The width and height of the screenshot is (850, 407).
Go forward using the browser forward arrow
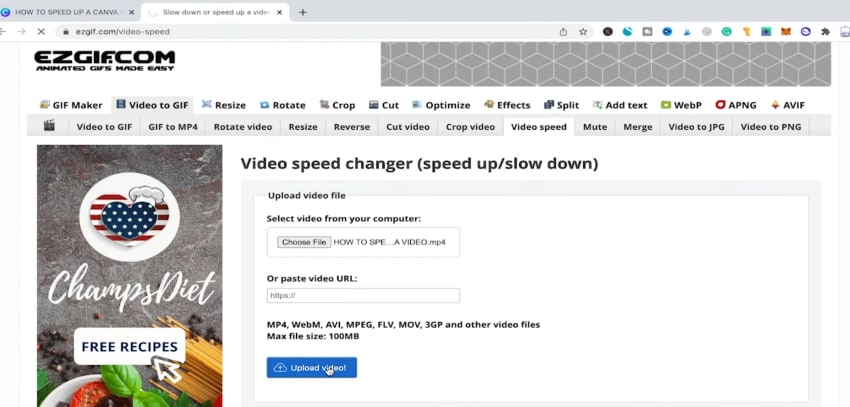pyautogui.click(x=21, y=31)
